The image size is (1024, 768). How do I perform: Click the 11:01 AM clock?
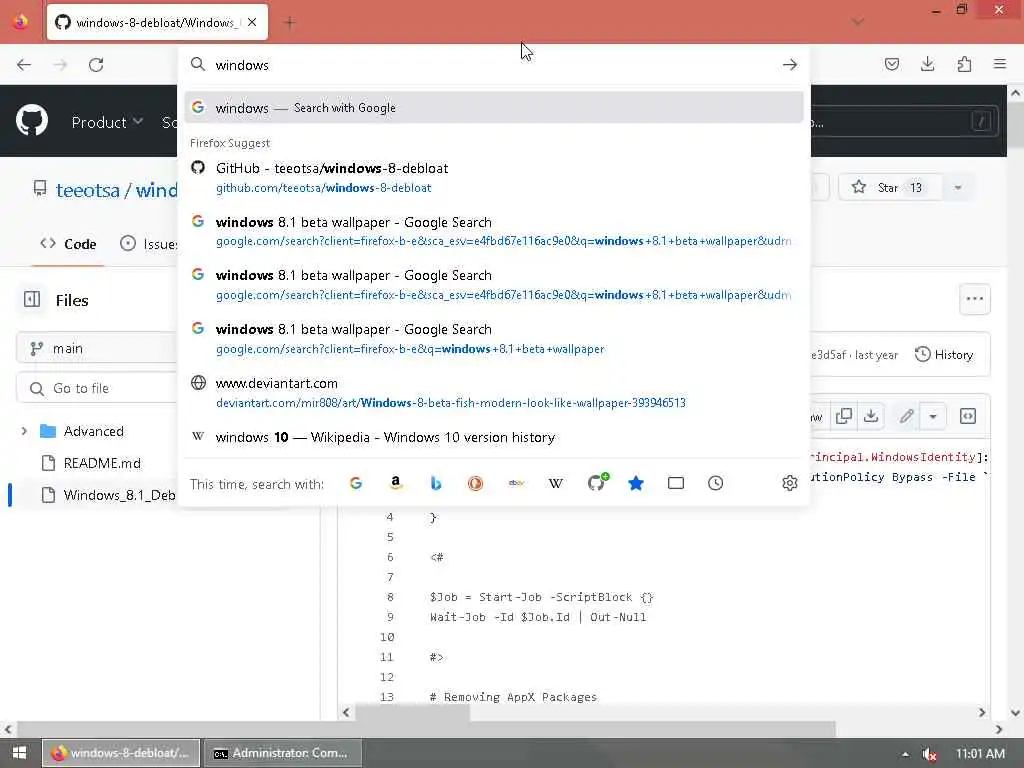pos(980,754)
